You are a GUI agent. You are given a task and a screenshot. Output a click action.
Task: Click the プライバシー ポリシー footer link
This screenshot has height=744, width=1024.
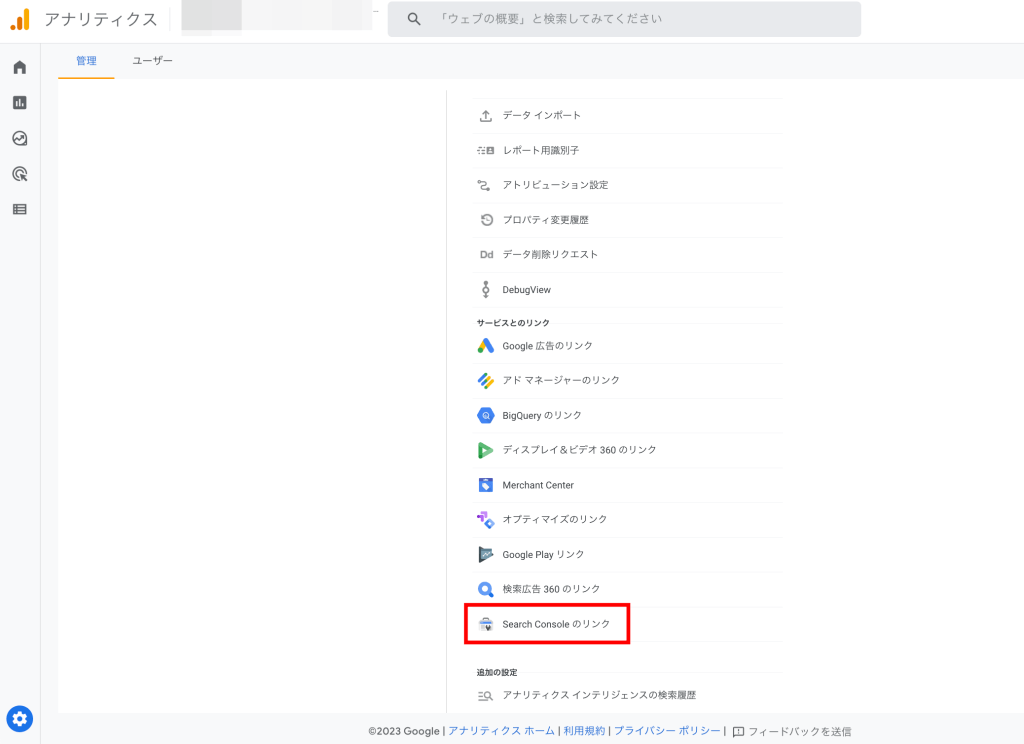[x=667, y=731]
